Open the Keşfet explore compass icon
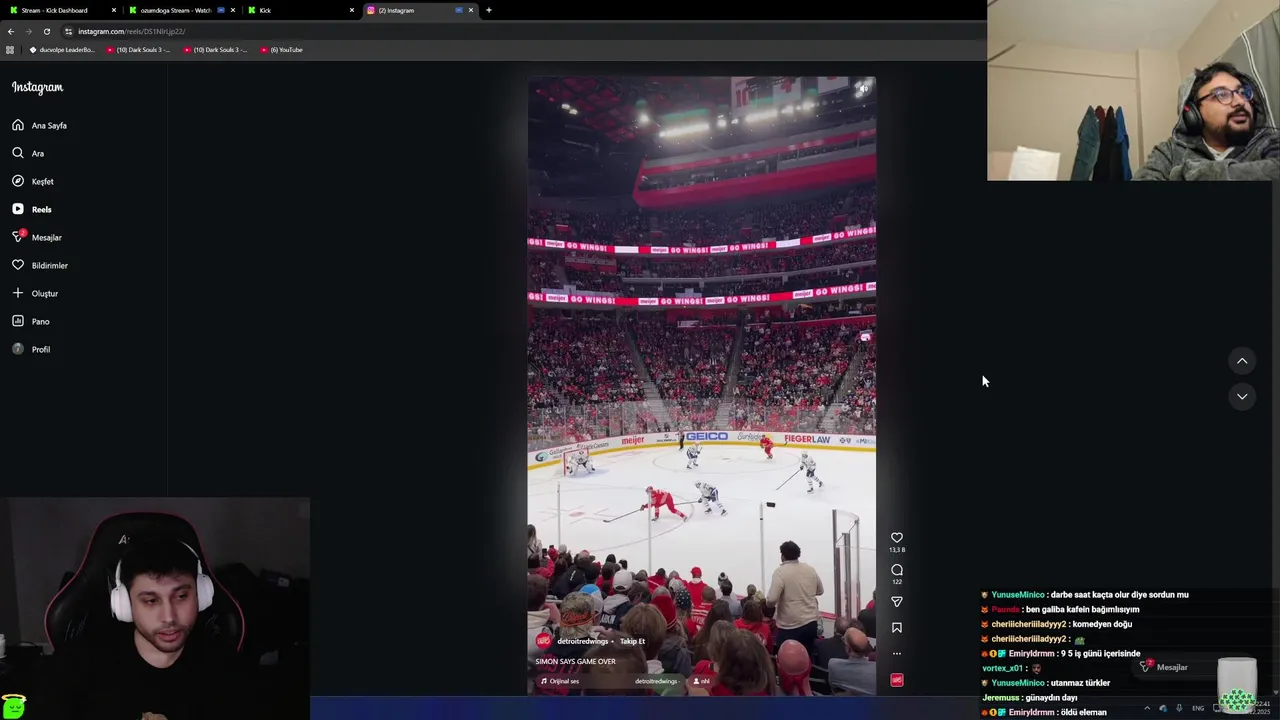The width and height of the screenshot is (1280, 720). [18, 181]
